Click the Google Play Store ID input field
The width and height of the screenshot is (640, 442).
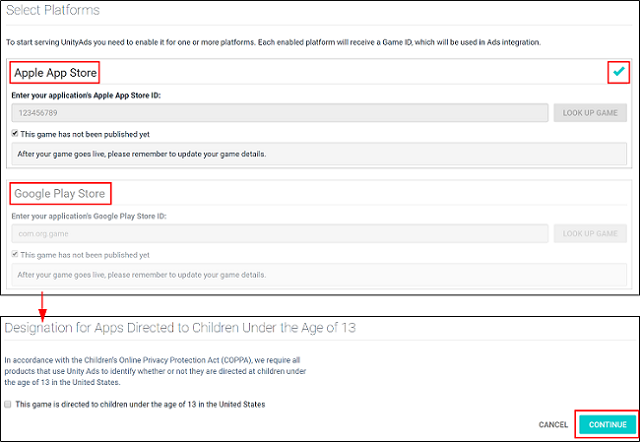tap(280, 233)
